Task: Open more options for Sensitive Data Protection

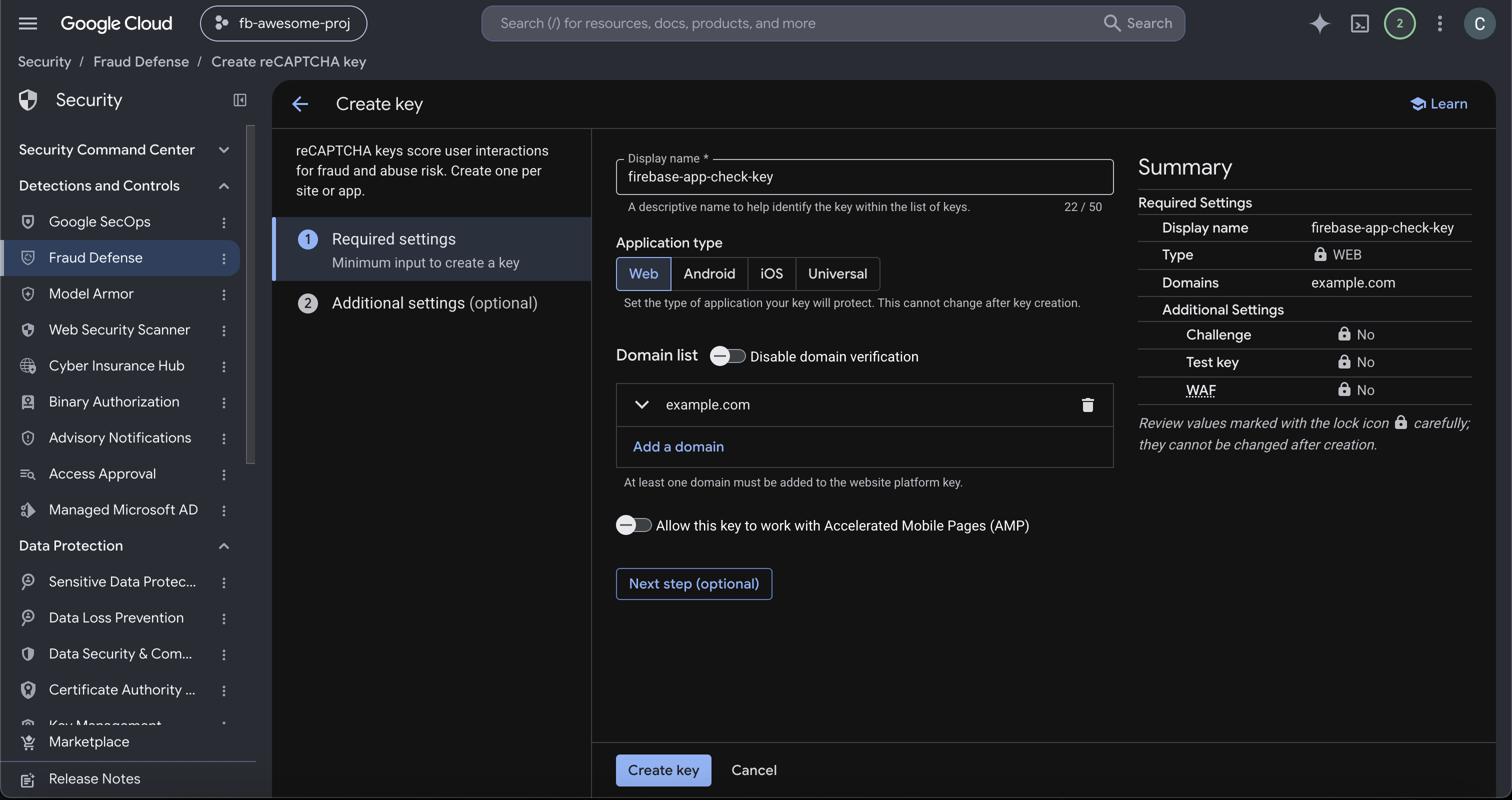Action: click(223, 582)
